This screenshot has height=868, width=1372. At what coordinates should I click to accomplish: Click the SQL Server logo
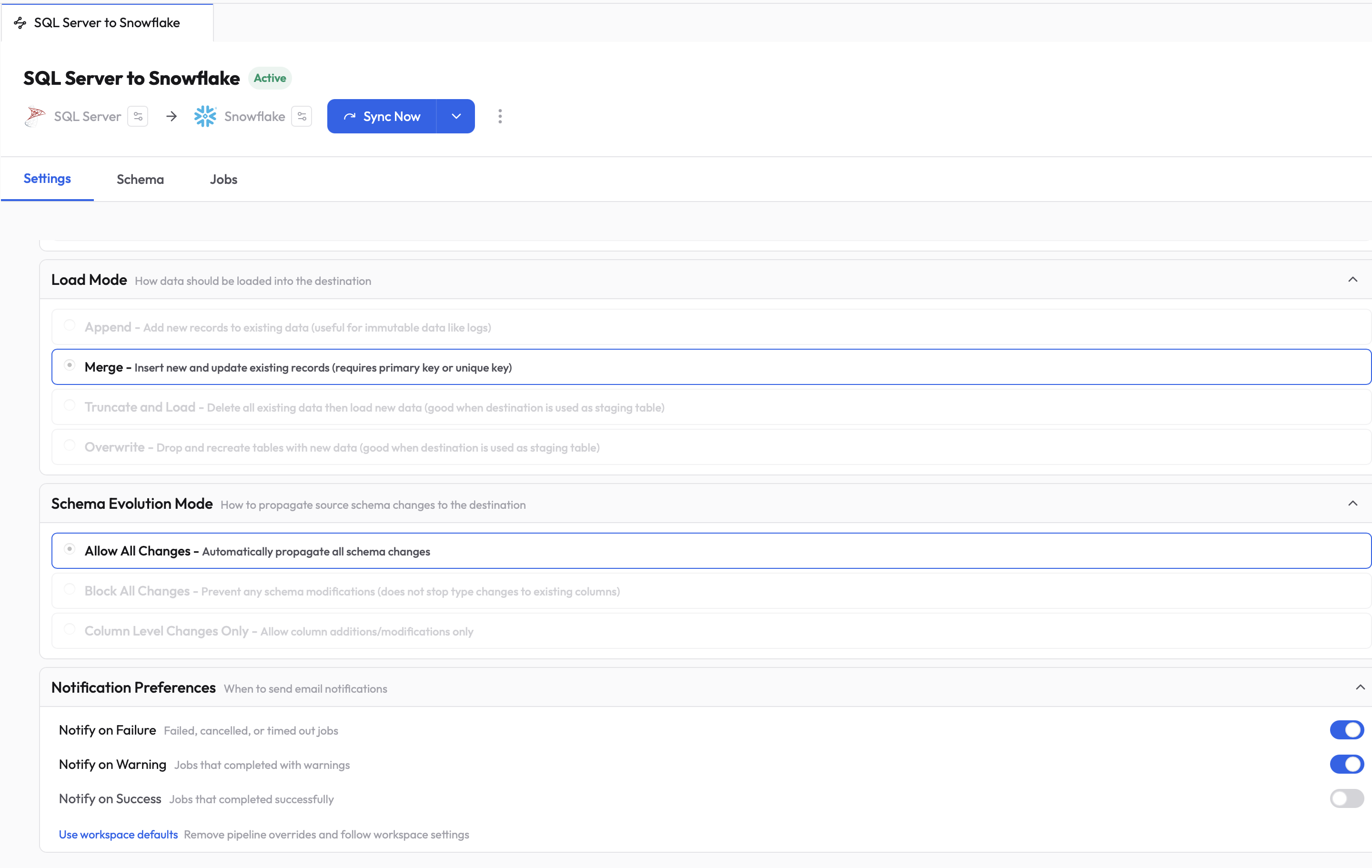tap(34, 116)
